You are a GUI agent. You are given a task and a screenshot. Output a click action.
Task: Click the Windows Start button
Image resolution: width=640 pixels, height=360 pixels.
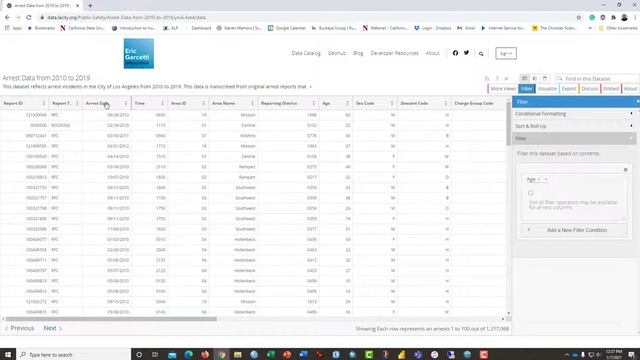pos(8,354)
